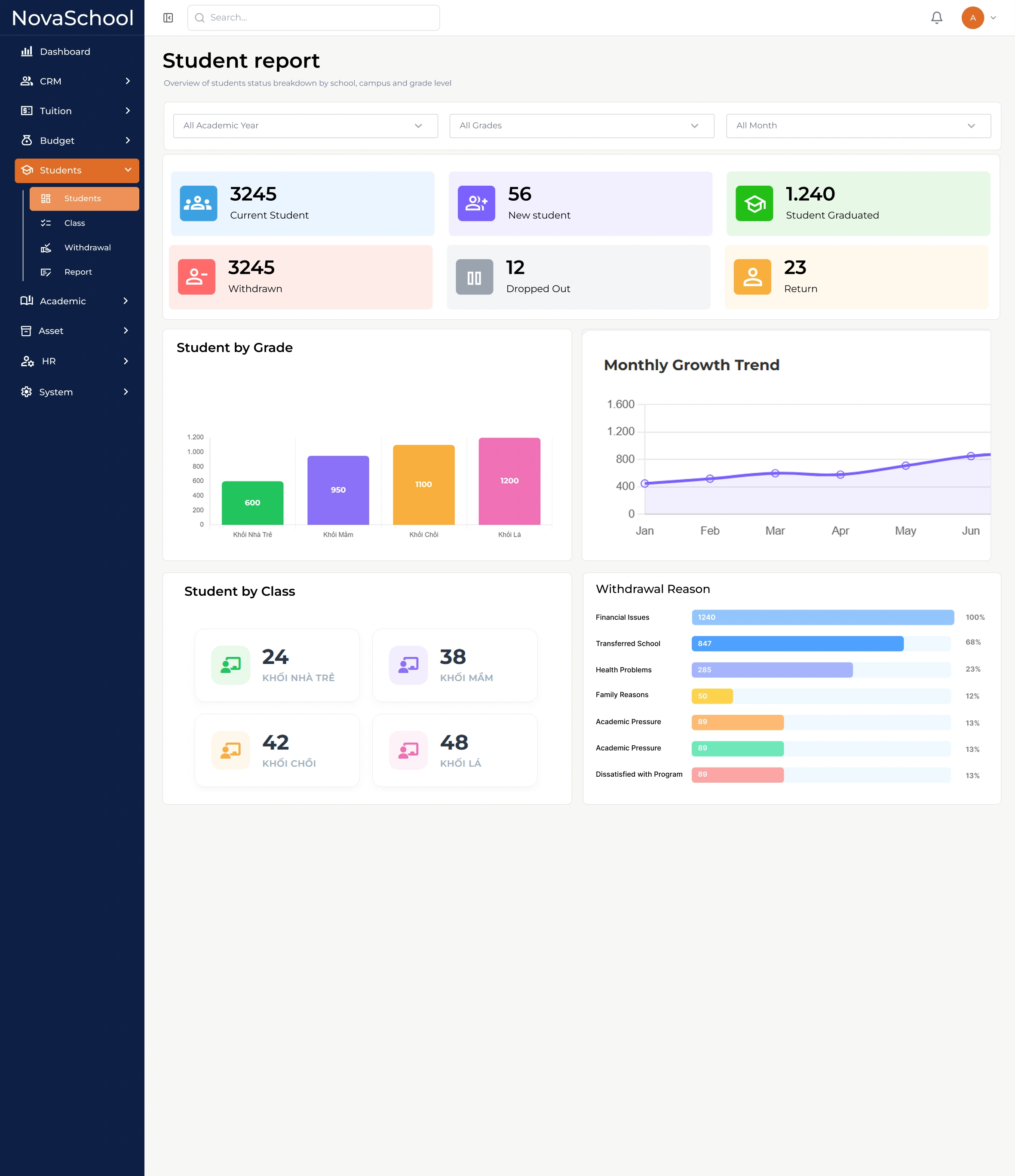Viewport: 1015px width, 1176px height.
Task: Click the Search input field
Action: (313, 18)
